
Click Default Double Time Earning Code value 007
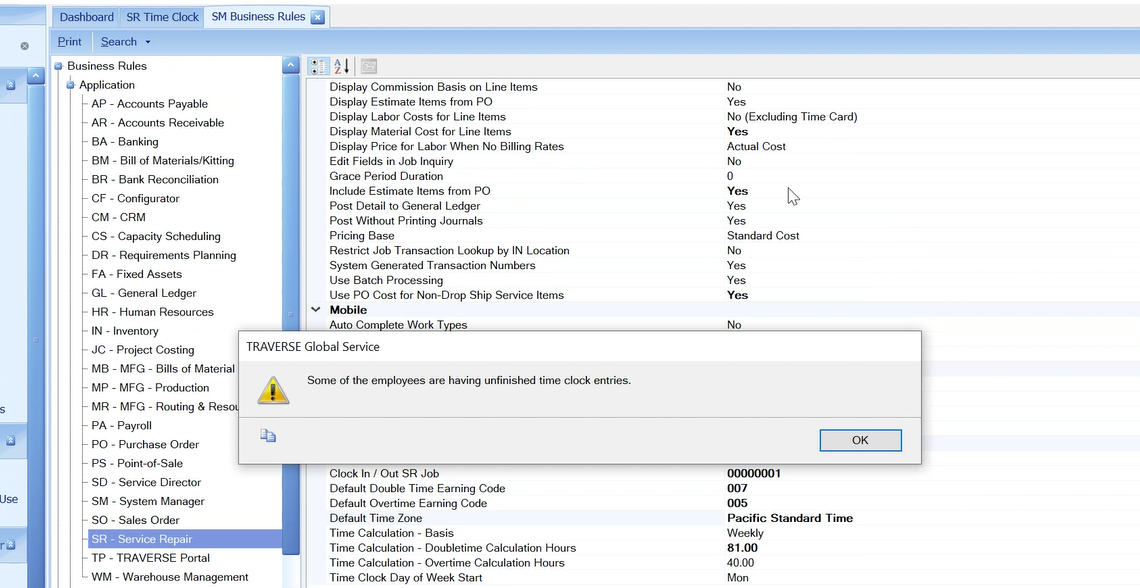(737, 488)
